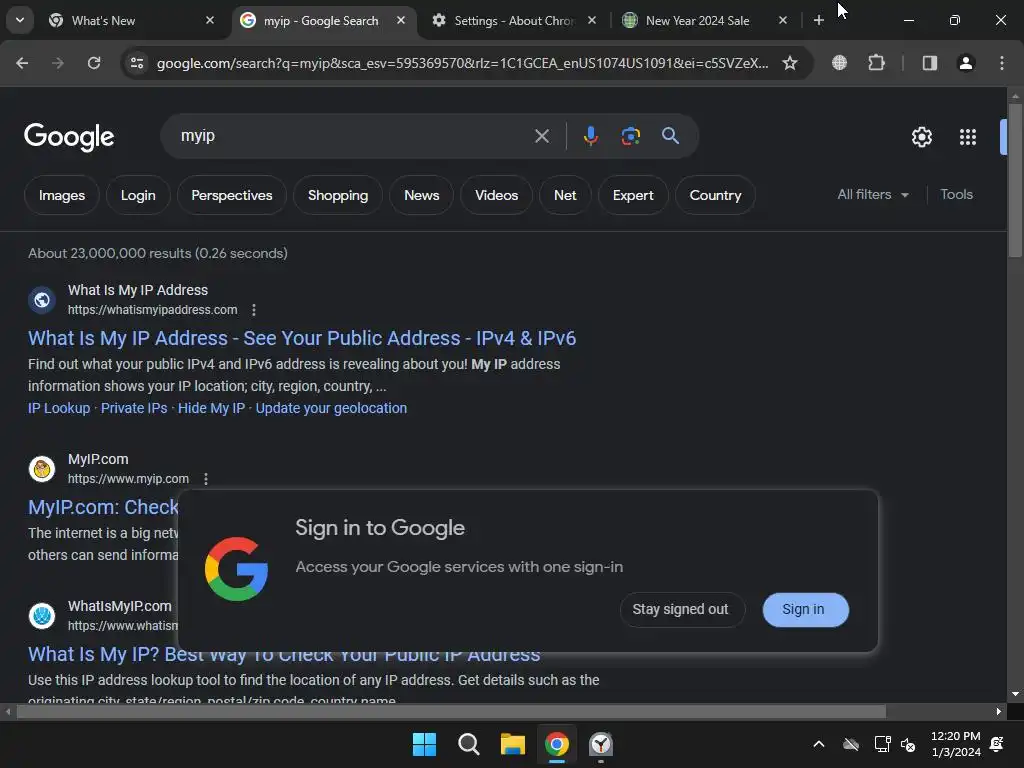Go forward to next page
The image size is (1024, 768).
click(x=58, y=63)
